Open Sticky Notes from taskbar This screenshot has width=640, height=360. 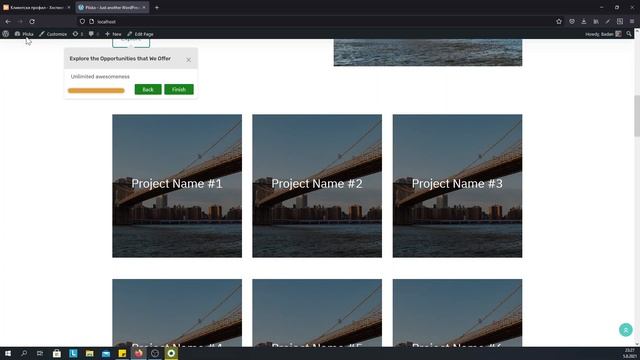click(122, 353)
